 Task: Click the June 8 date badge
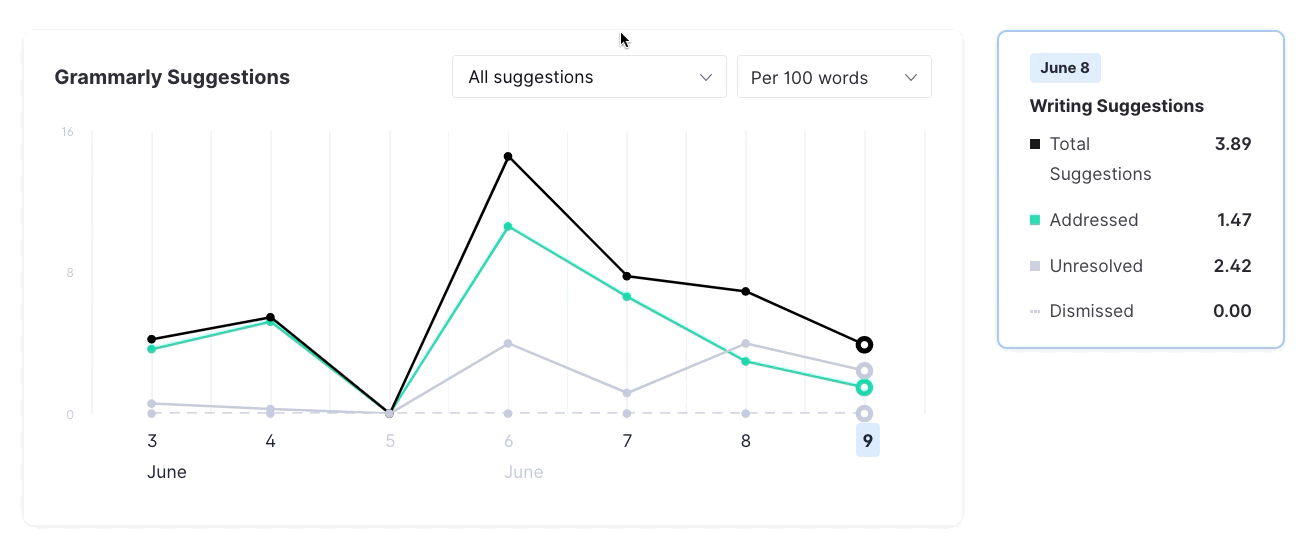[1065, 68]
